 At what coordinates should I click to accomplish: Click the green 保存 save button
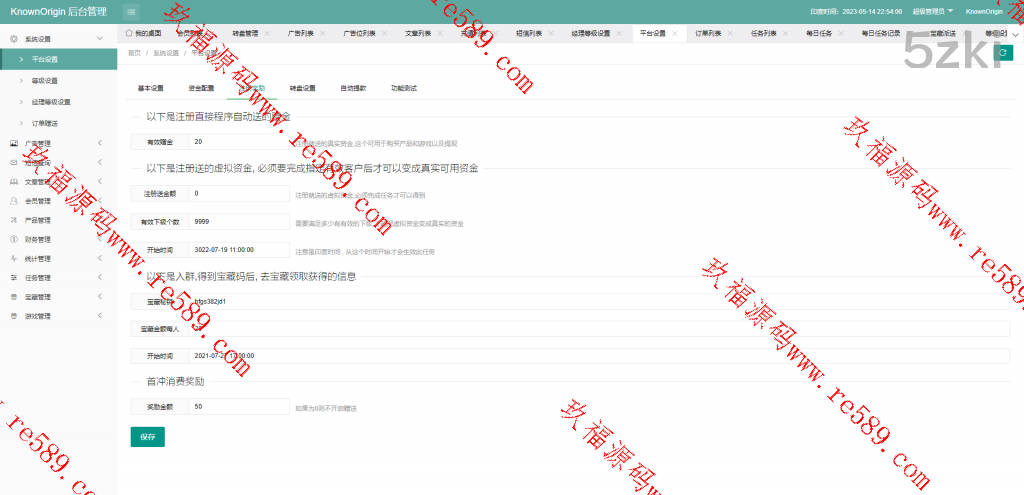(x=147, y=437)
